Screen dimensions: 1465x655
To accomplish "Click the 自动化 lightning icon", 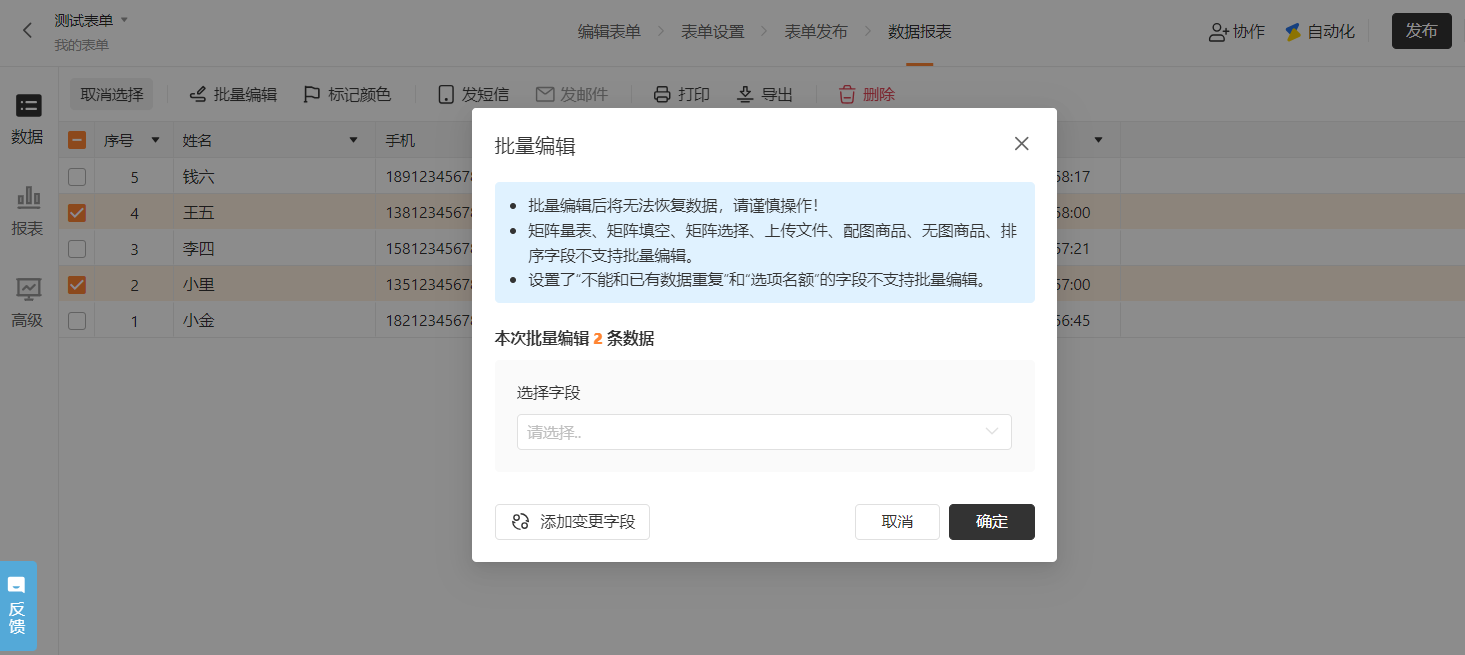I will 1293,32.
